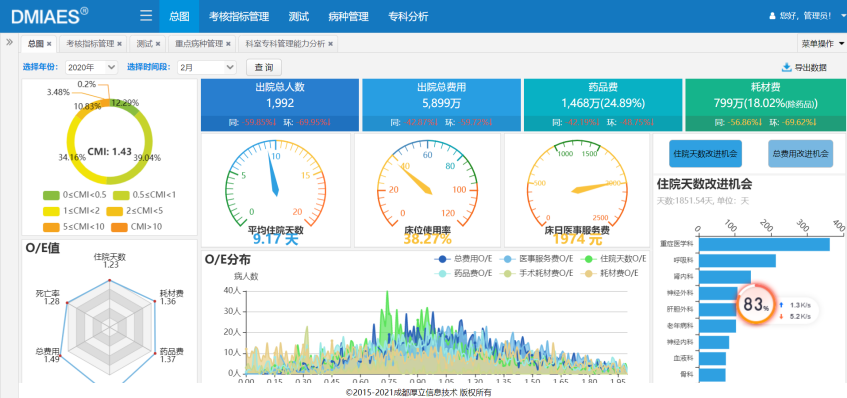Click the 导出数据 download icon
This screenshot has width=847, height=398.
point(786,68)
